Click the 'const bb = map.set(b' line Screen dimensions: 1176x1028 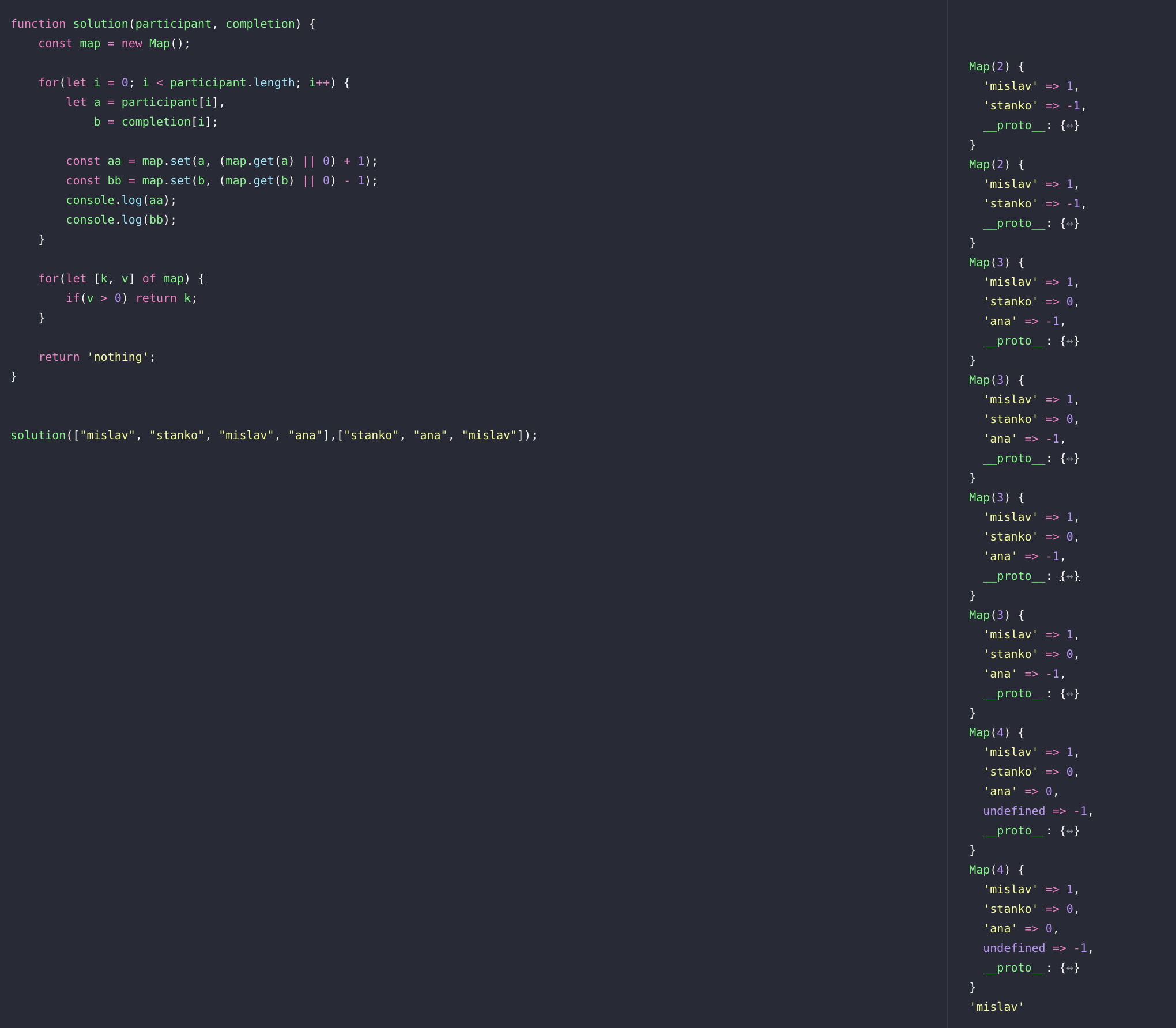click(x=222, y=181)
